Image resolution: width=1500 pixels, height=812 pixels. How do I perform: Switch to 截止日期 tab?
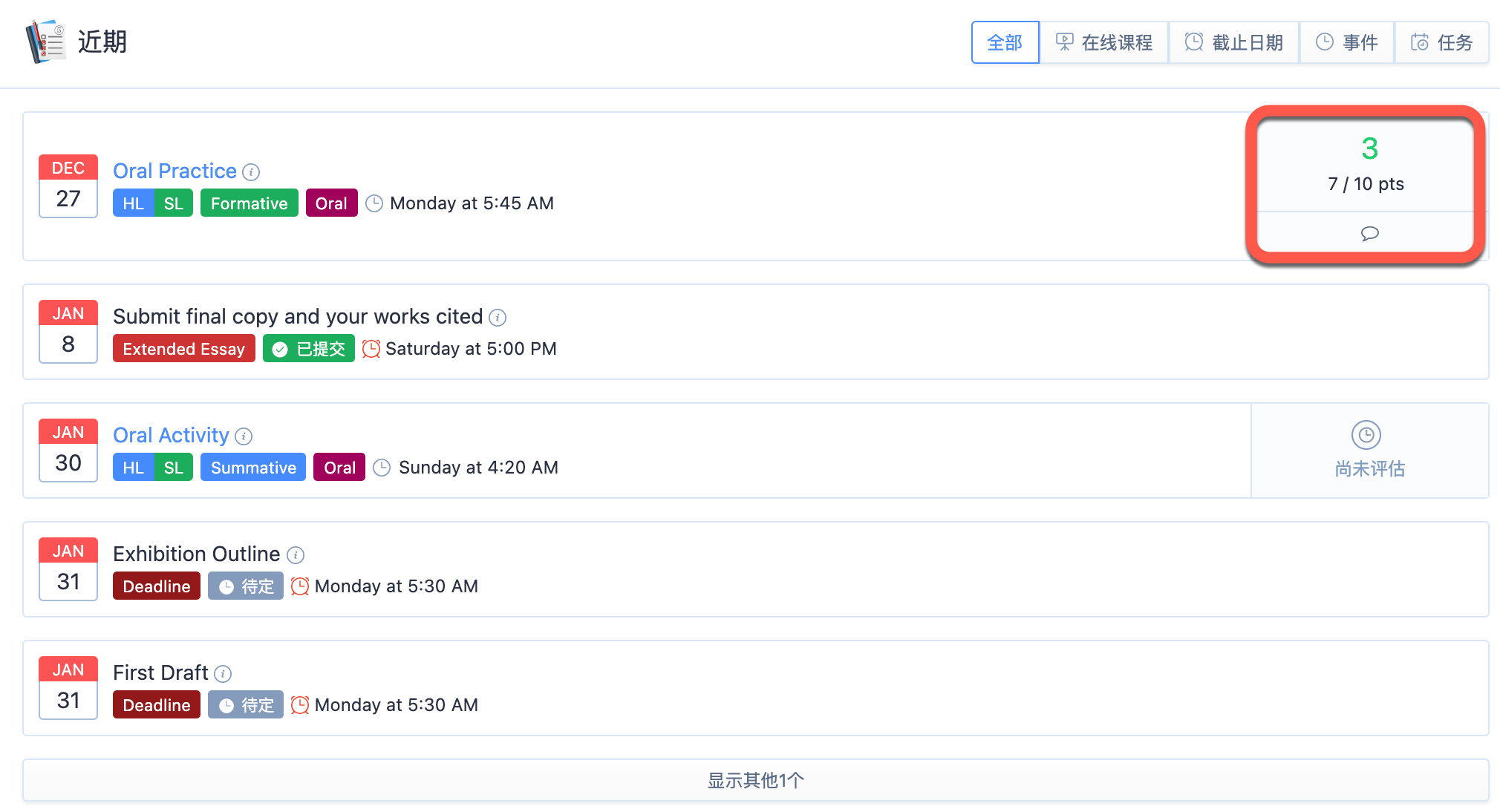1234,42
